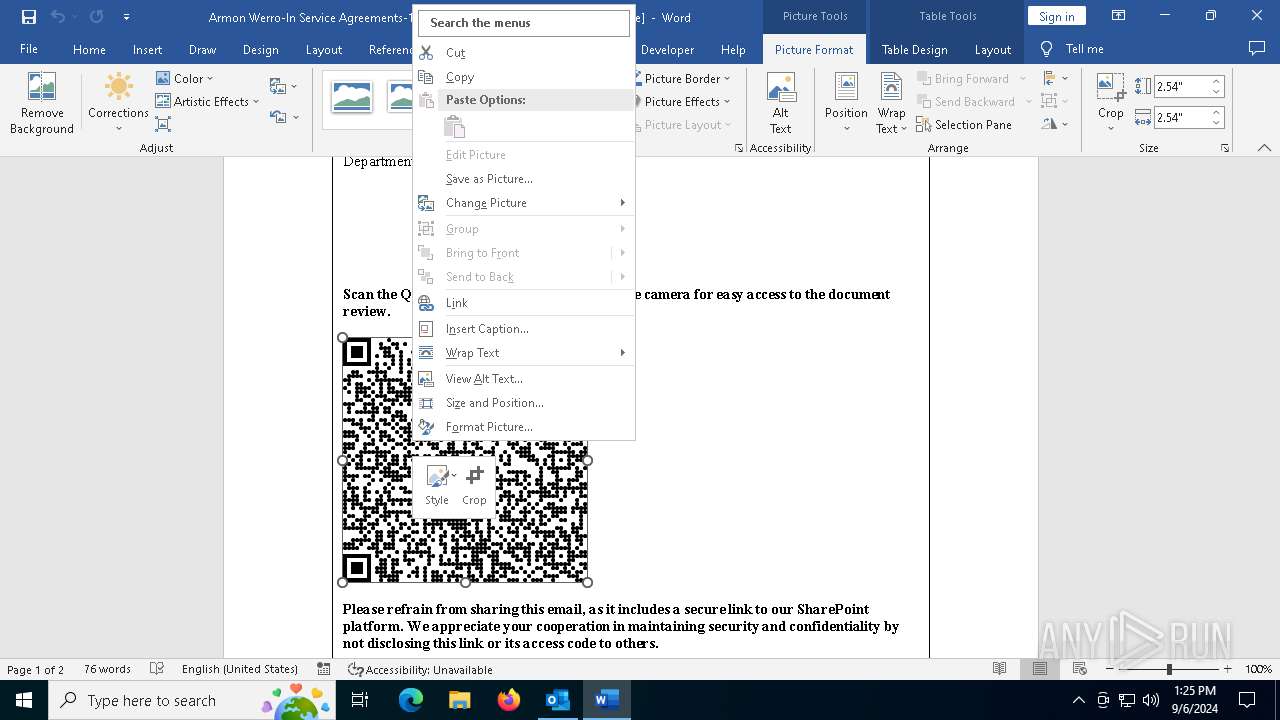Expand Wrap Text submenu in context menu
This screenshot has width=1280, height=720.
pyautogui.click(x=524, y=353)
